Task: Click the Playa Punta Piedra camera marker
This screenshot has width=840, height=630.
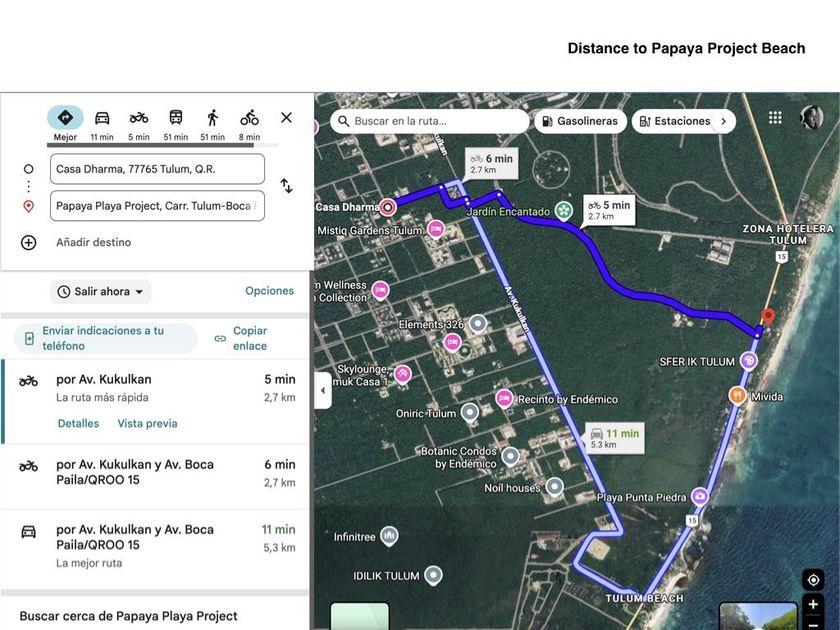Action: 700,497
